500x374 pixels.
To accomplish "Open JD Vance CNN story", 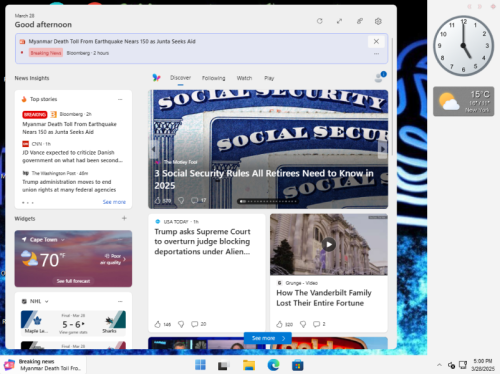I will [72, 156].
